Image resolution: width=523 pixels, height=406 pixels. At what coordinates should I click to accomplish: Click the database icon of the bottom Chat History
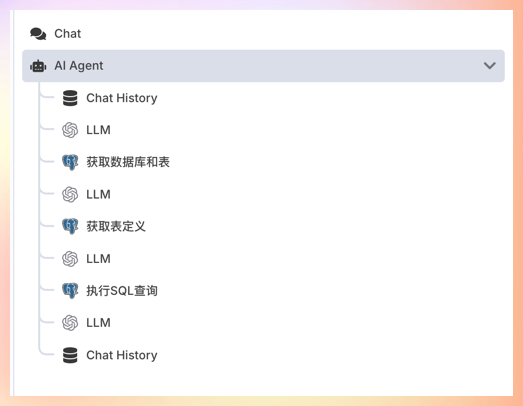(70, 355)
